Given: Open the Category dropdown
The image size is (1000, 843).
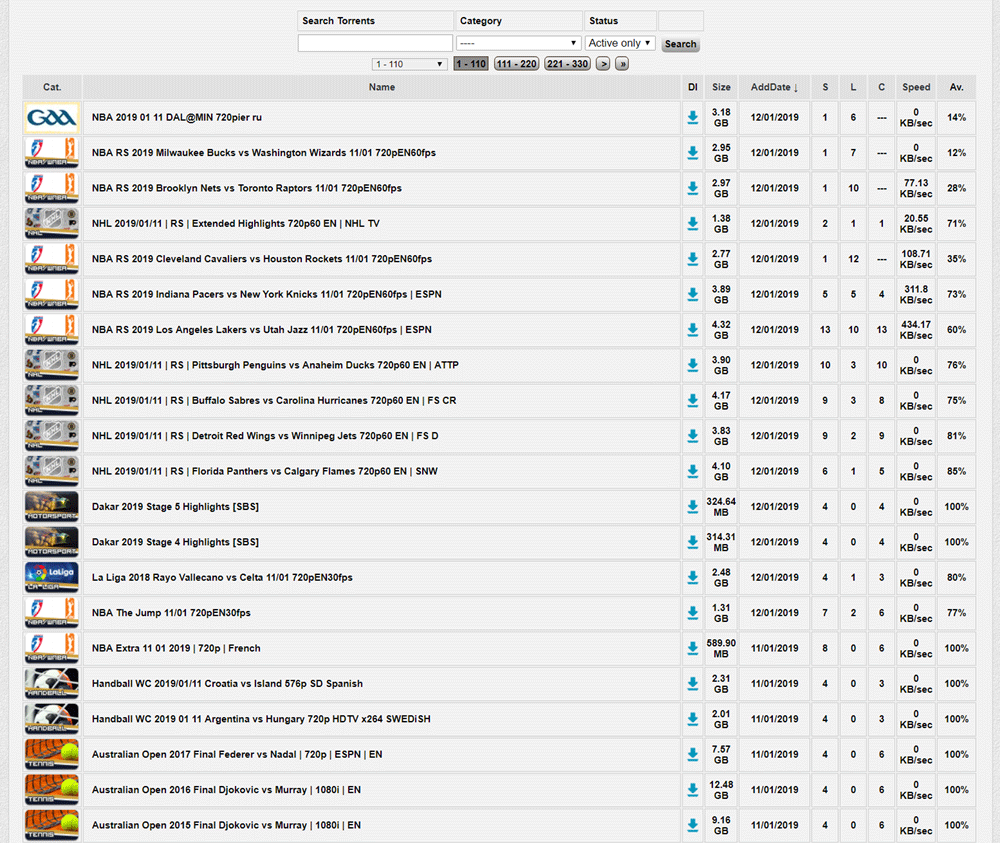Looking at the screenshot, I should 518,43.
